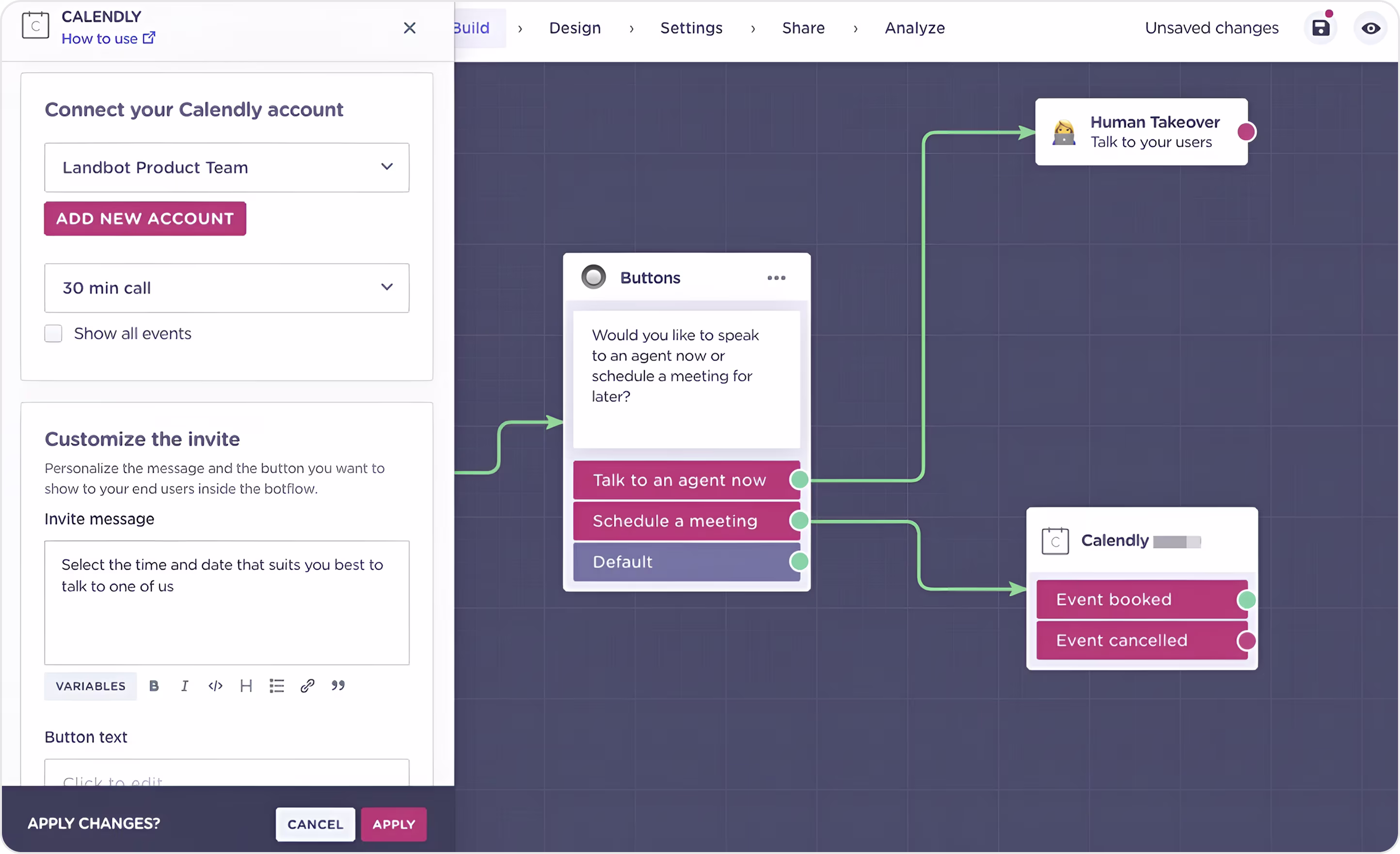
Task: Open the Variables picker
Action: click(90, 686)
